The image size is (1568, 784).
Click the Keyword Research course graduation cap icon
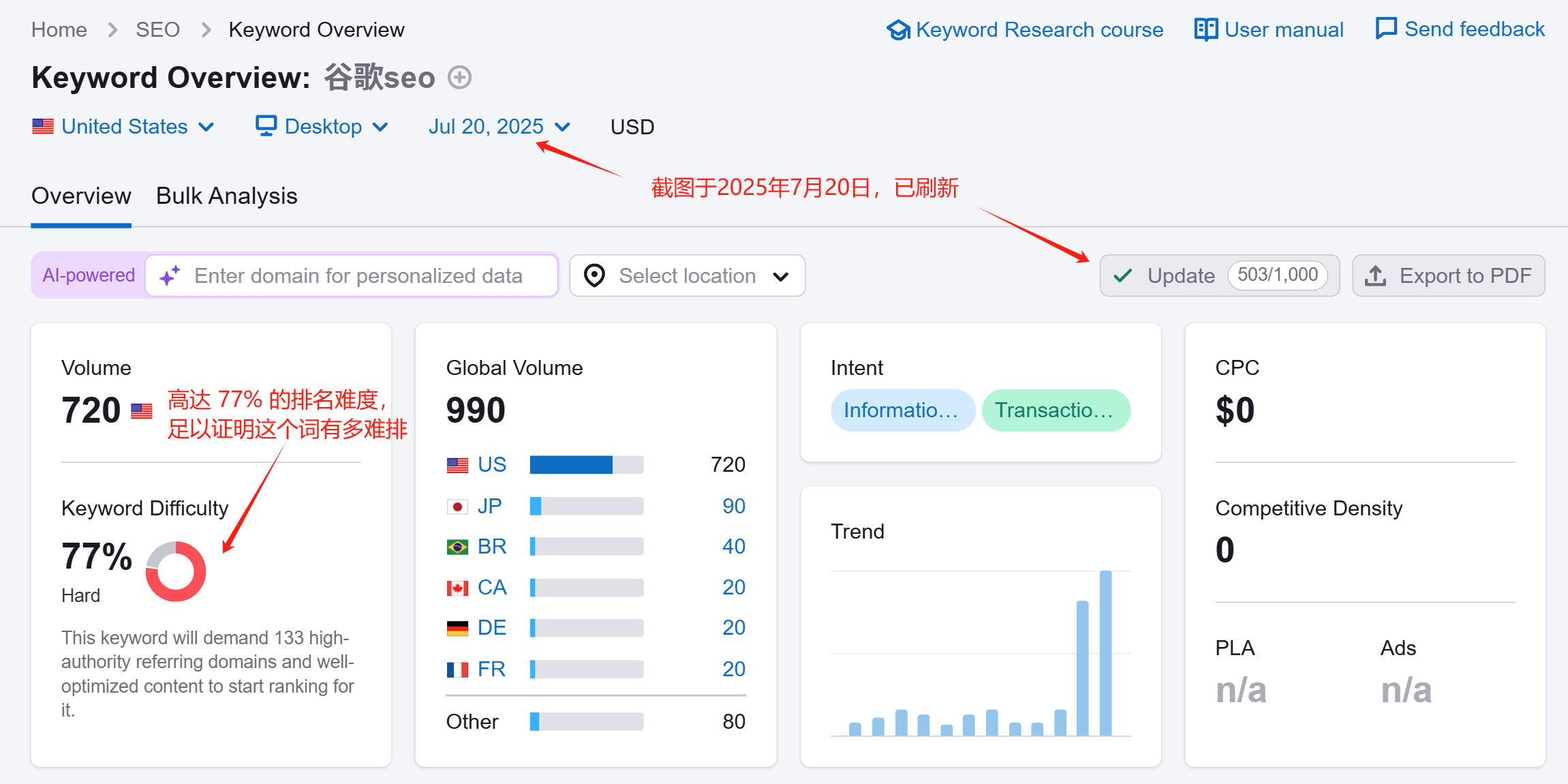point(898,30)
